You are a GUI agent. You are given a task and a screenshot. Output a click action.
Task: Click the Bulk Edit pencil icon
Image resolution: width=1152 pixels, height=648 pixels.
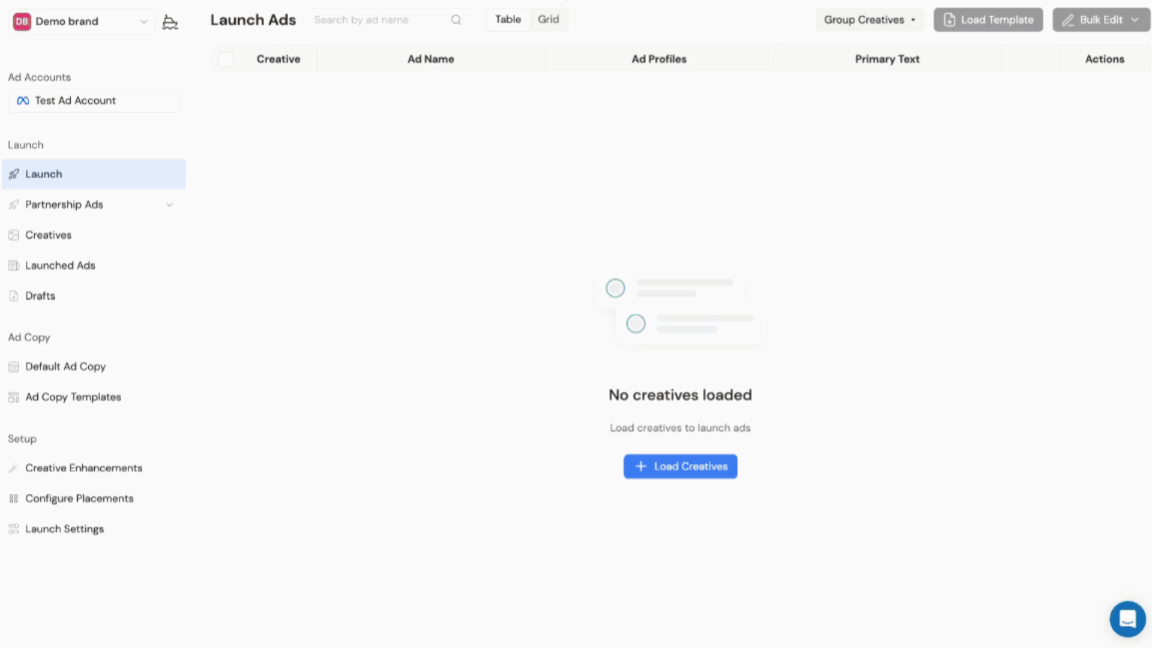[1068, 21]
